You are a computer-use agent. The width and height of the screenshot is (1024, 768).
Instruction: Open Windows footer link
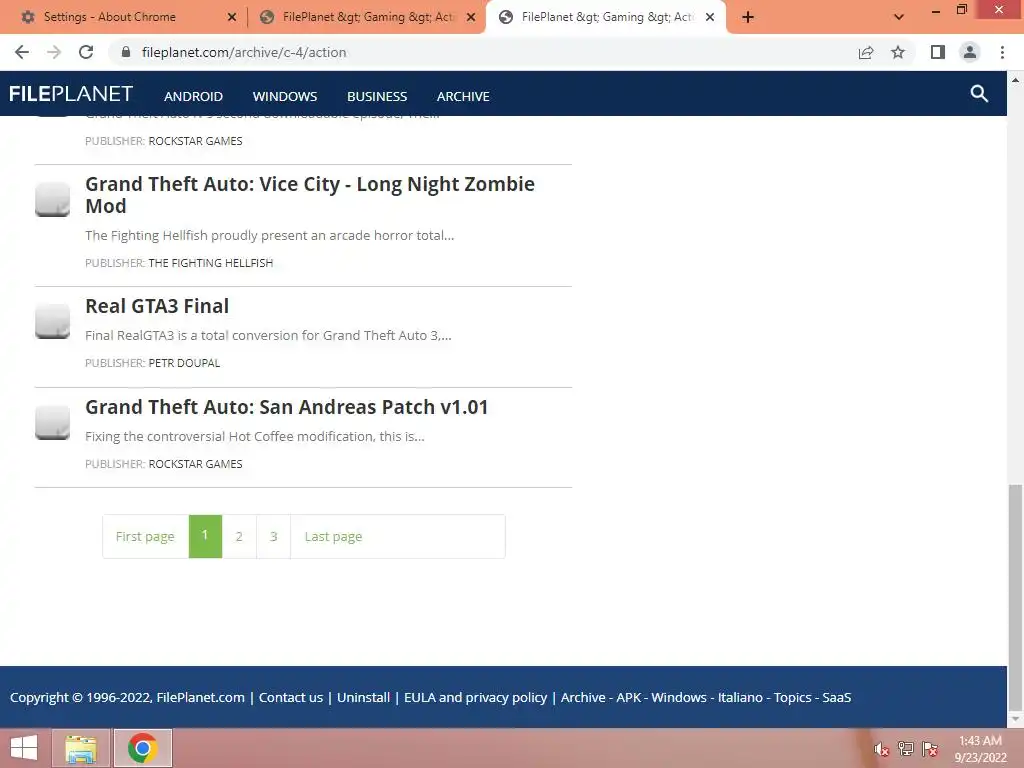679,697
